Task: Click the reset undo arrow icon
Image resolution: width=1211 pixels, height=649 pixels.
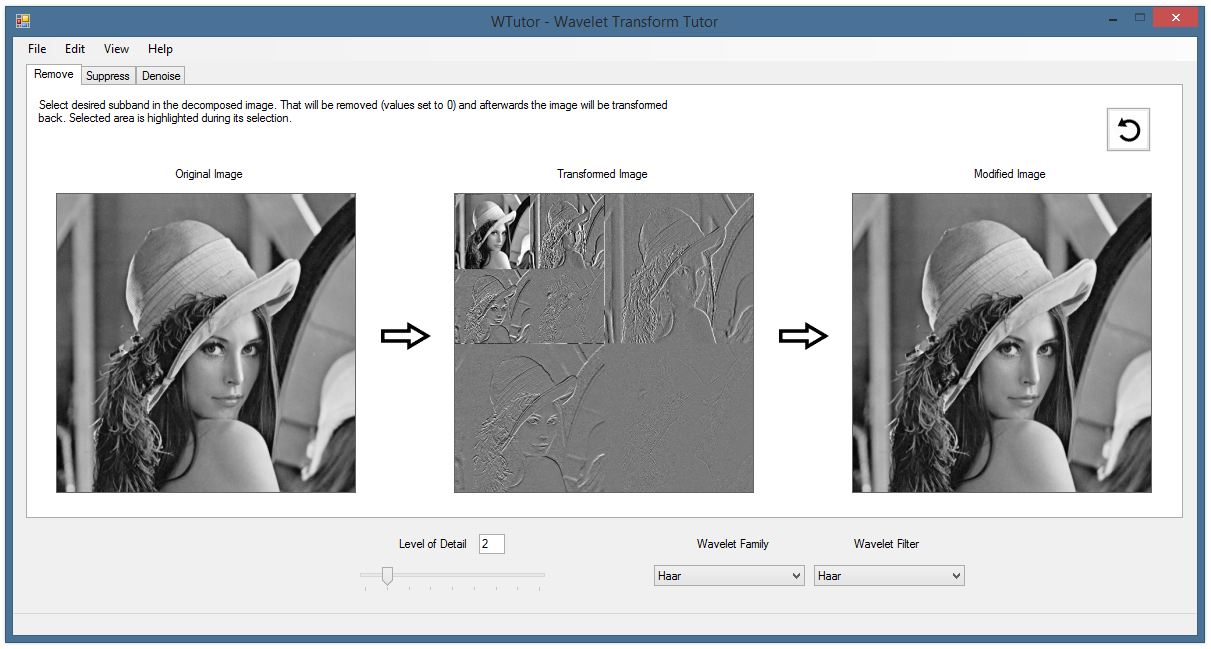Action: (1128, 130)
